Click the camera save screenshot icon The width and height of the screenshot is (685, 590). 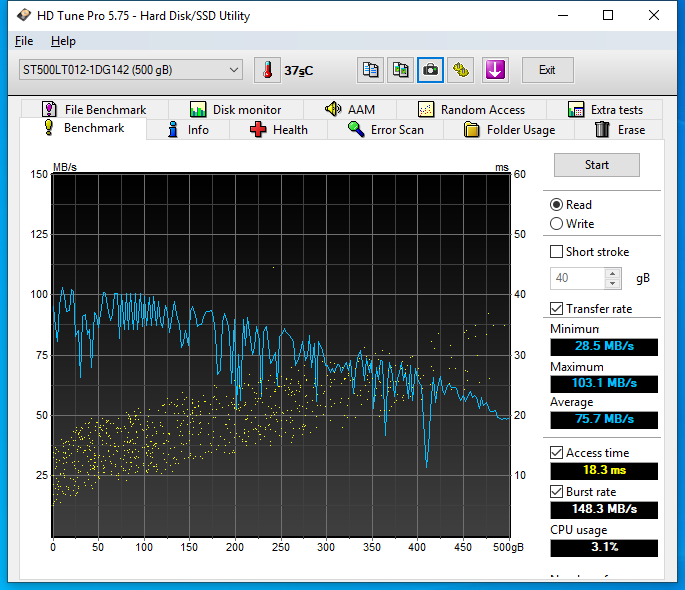[431, 70]
